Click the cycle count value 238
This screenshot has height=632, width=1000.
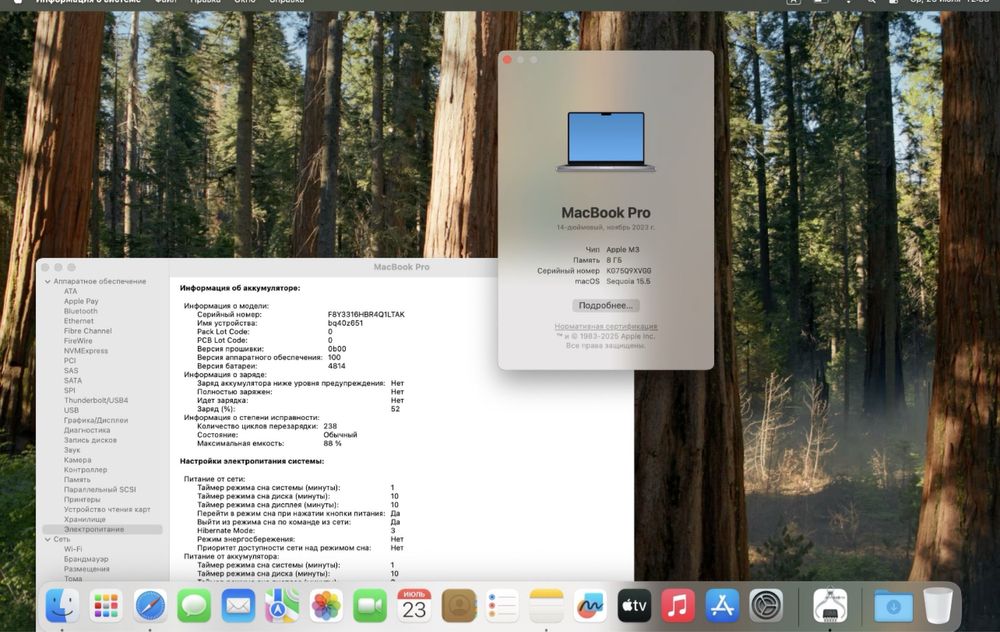(330, 426)
